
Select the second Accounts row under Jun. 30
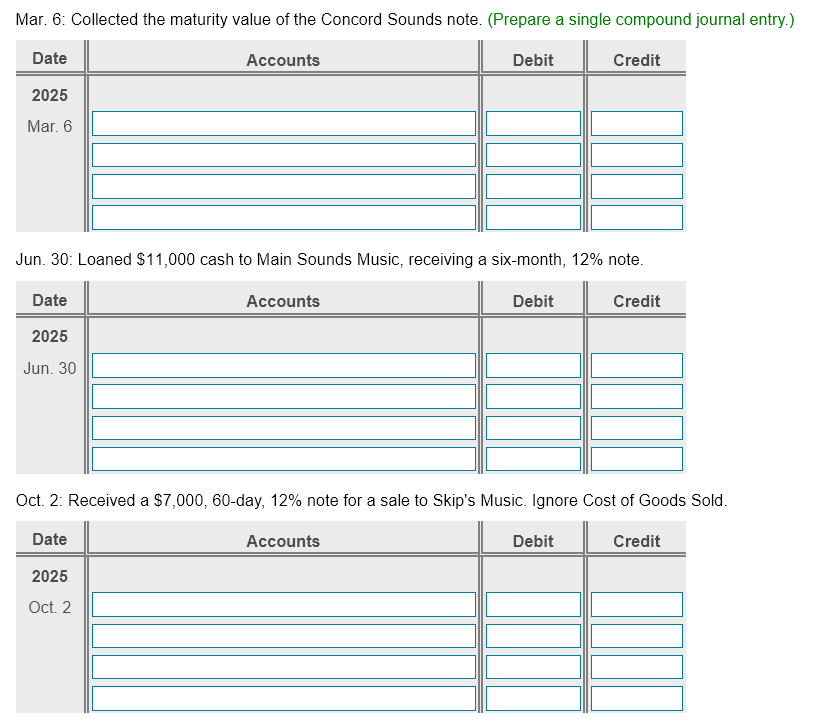283,396
